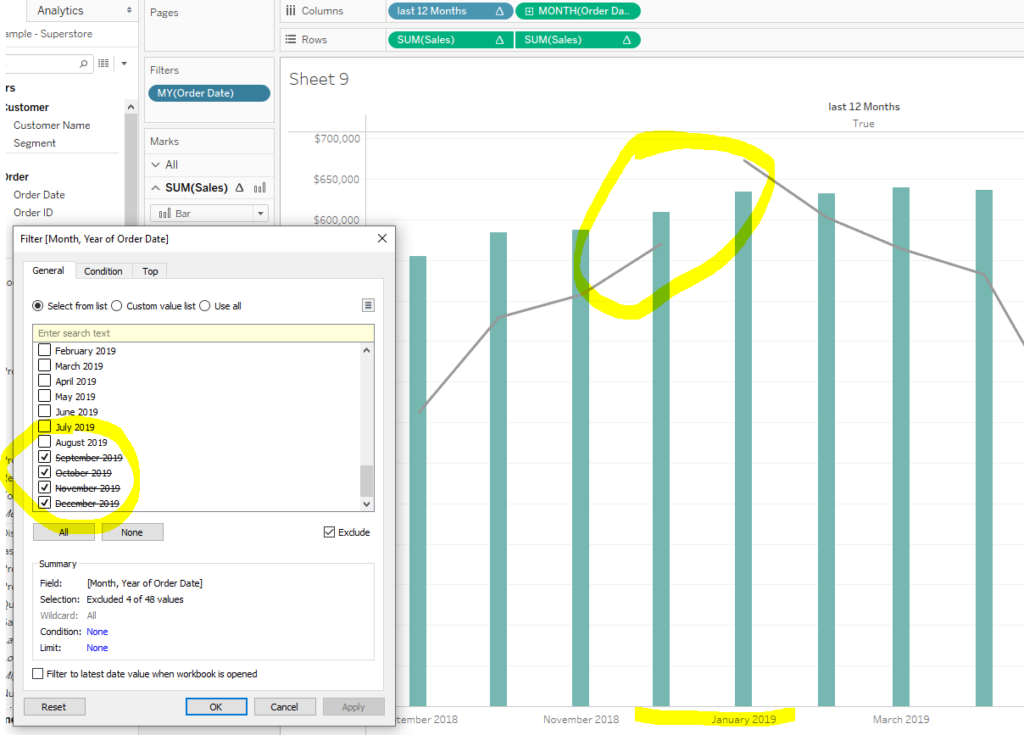Expand the MONTH(Order Date) pill plus icon
The width and height of the screenshot is (1024, 735).
[529, 11]
